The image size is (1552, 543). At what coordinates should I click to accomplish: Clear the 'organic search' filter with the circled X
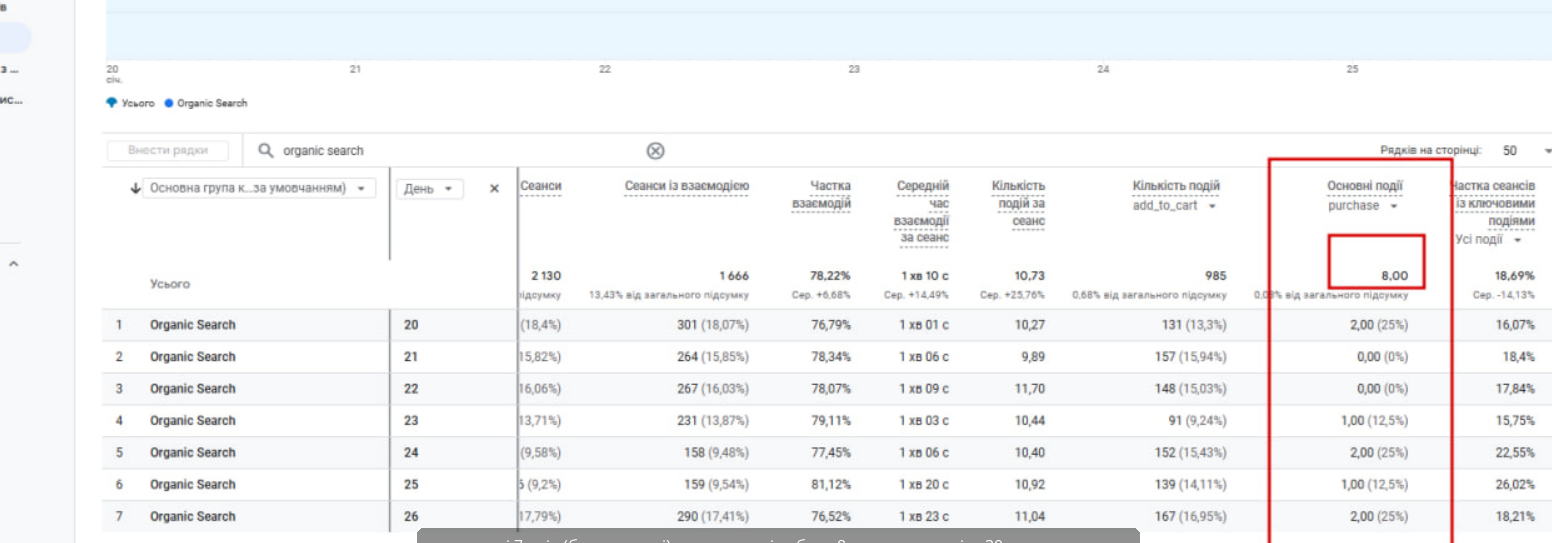click(x=655, y=151)
